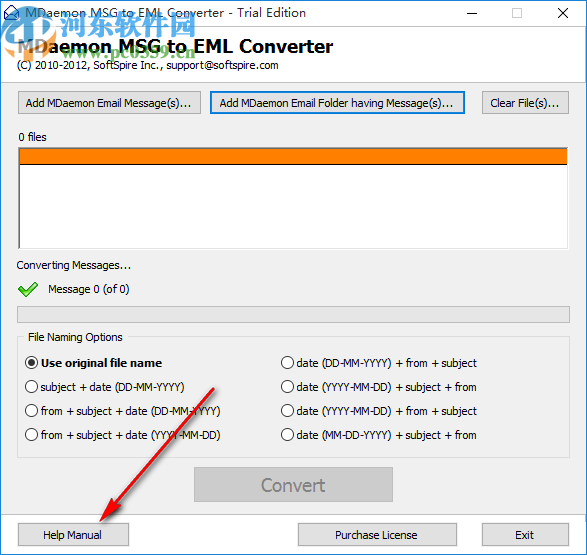Select date (DD-MM-YYYY) + from + subject

pyautogui.click(x=378, y=363)
